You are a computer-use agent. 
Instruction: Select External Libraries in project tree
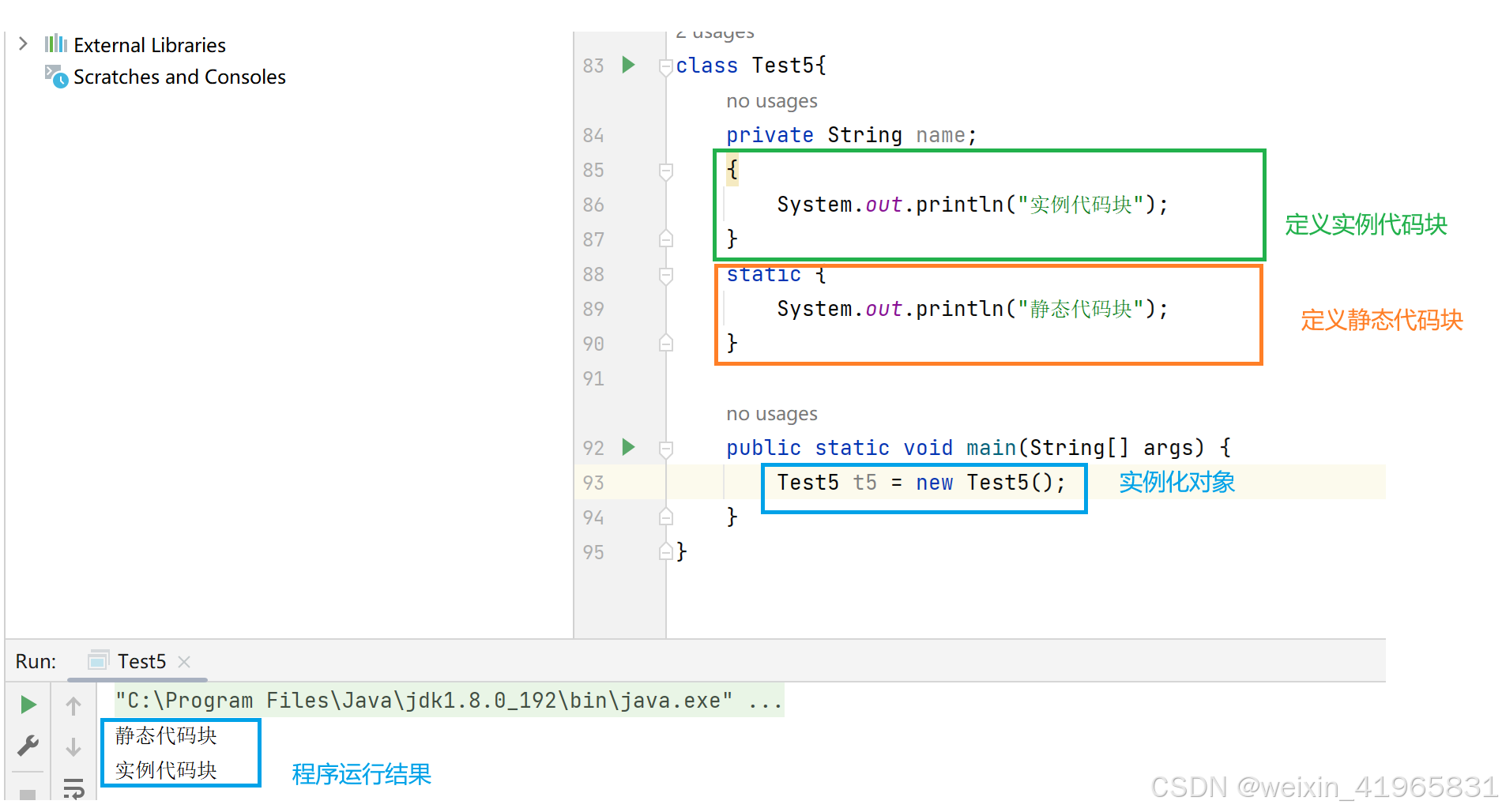149,45
